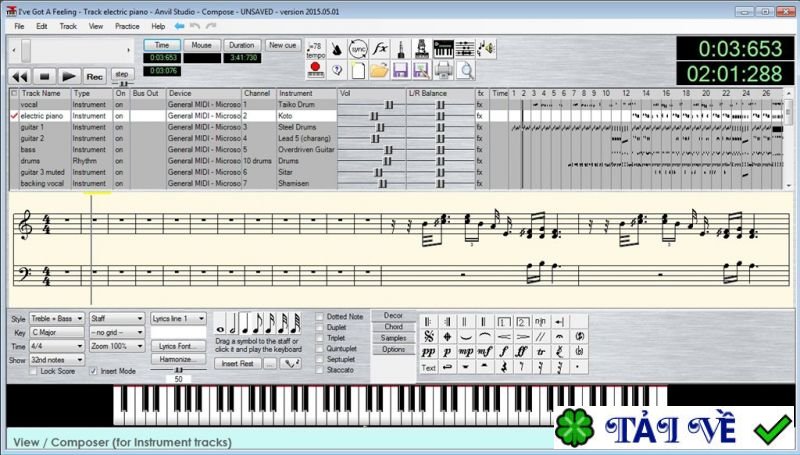Screen dimensions: 800x455
Task: Click the Harmonize button
Action: click(175, 358)
